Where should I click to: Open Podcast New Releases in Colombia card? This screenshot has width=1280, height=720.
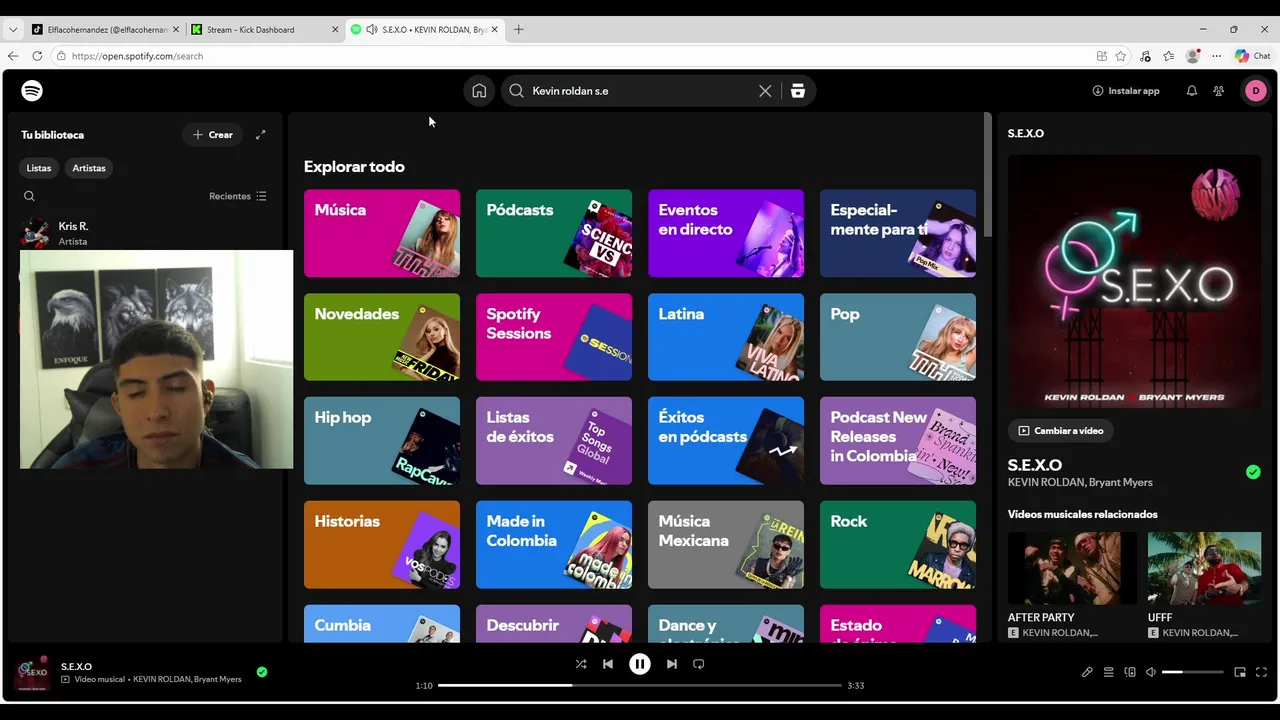click(898, 441)
